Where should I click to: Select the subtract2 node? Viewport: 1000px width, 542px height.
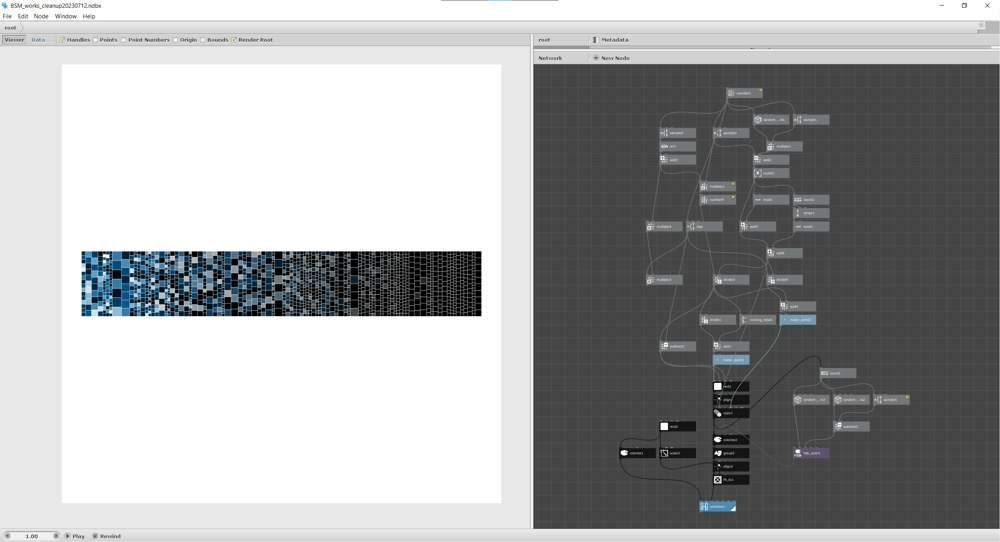[x=851, y=427]
